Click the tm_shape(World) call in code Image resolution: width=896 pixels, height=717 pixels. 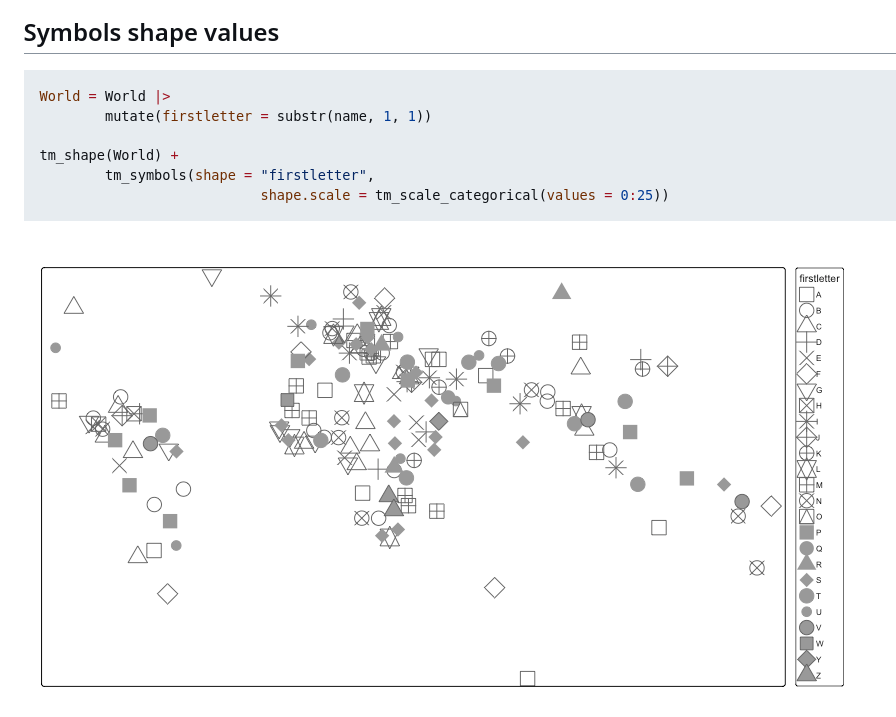click(x=100, y=155)
